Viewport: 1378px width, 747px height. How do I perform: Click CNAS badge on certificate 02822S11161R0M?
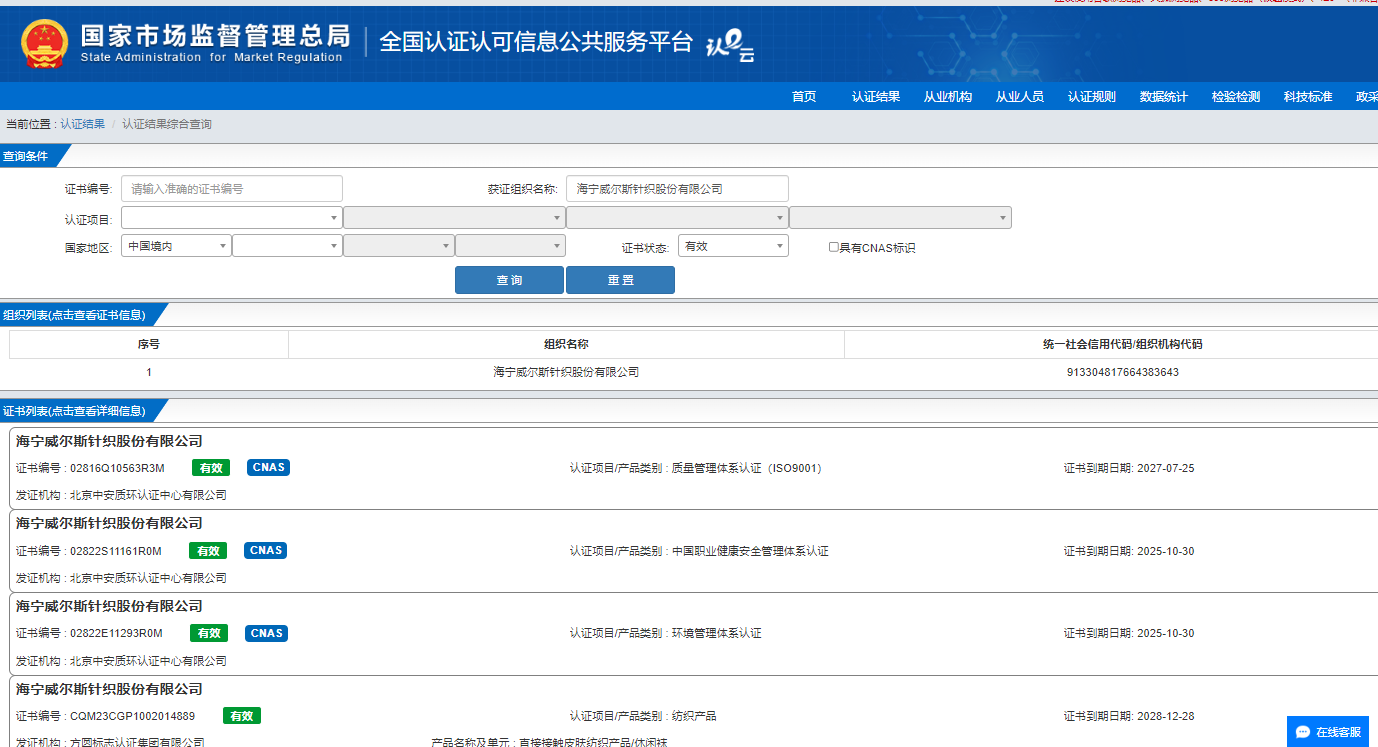point(266,550)
